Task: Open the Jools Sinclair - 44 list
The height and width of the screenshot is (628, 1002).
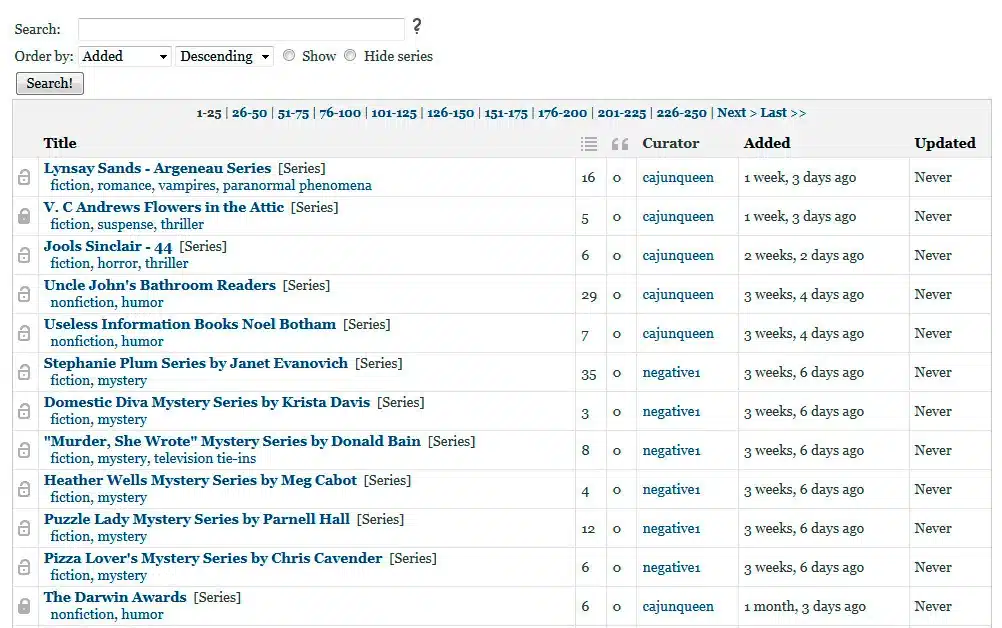Action: point(108,246)
